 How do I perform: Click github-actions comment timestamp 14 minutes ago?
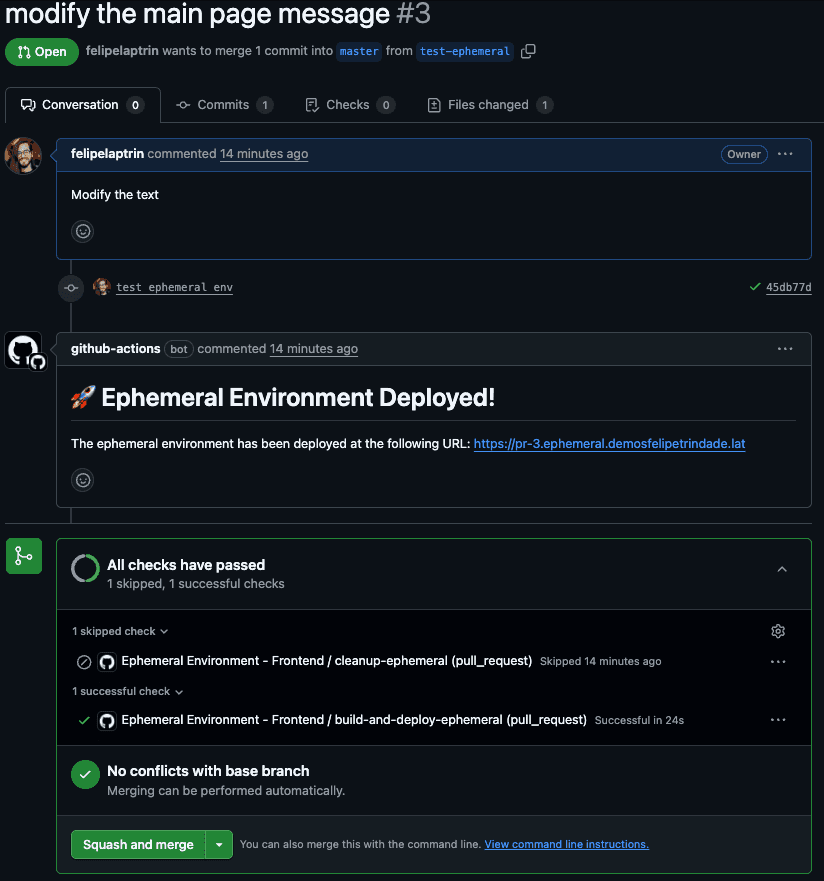point(313,349)
